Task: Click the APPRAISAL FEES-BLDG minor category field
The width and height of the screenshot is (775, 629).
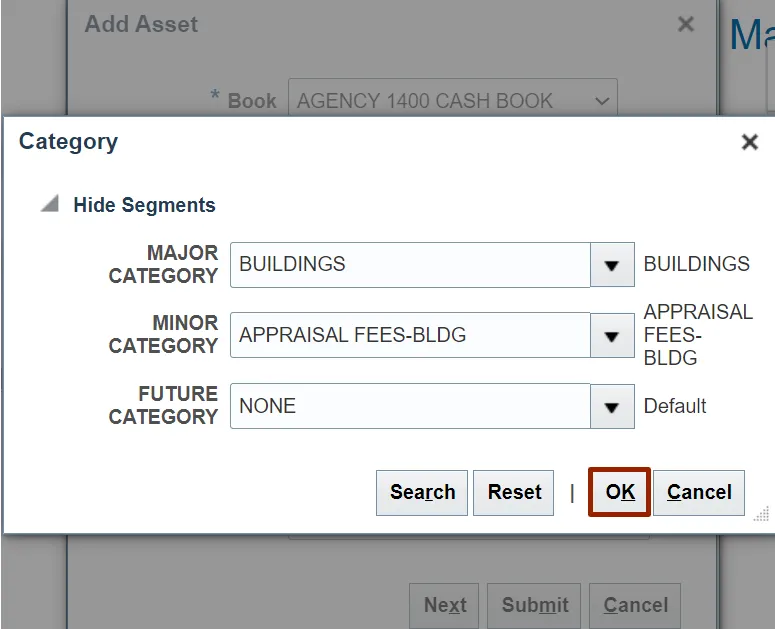Action: tap(410, 336)
